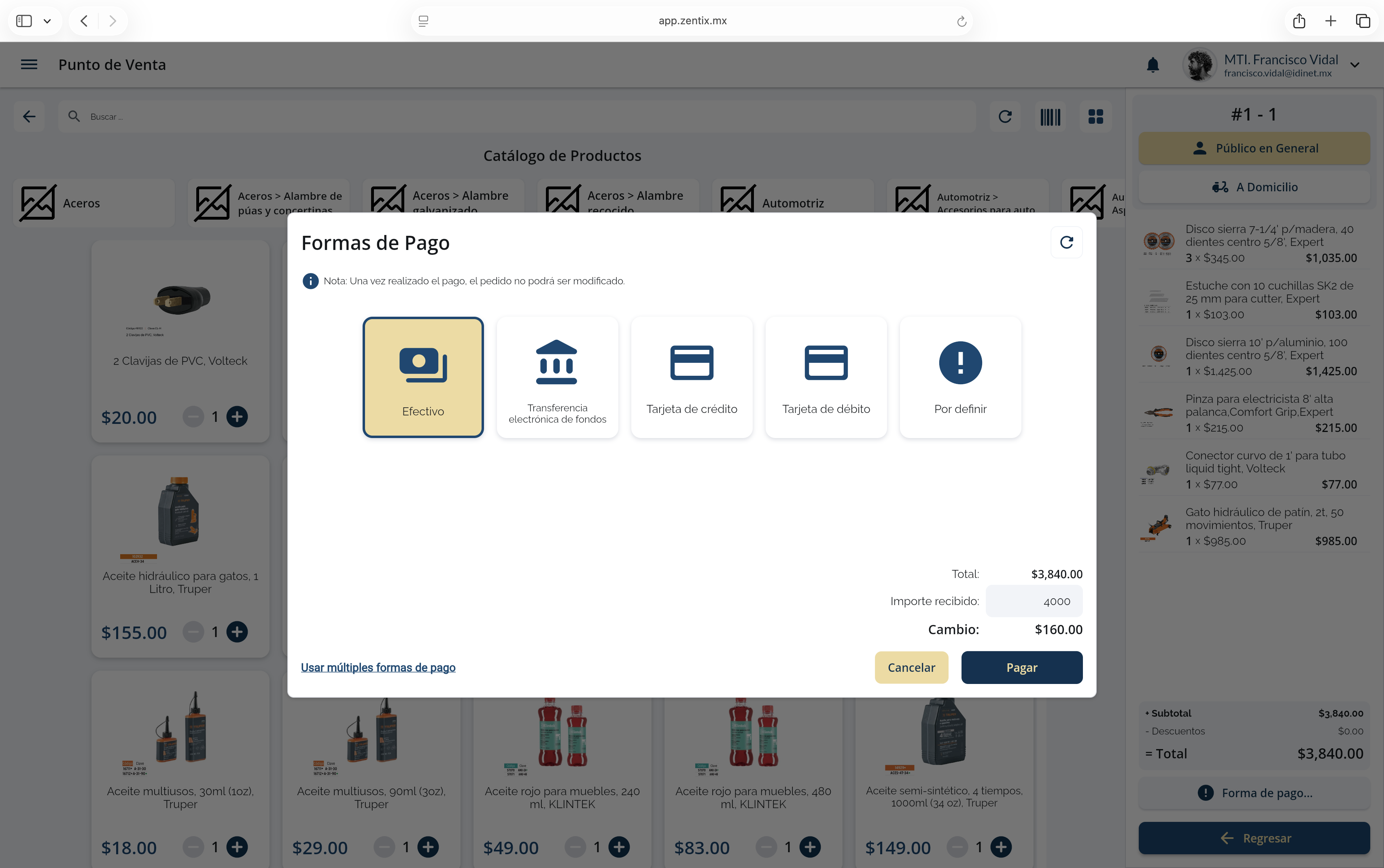Open the barcode scanner icon
The width and height of the screenshot is (1384, 868).
1051,116
